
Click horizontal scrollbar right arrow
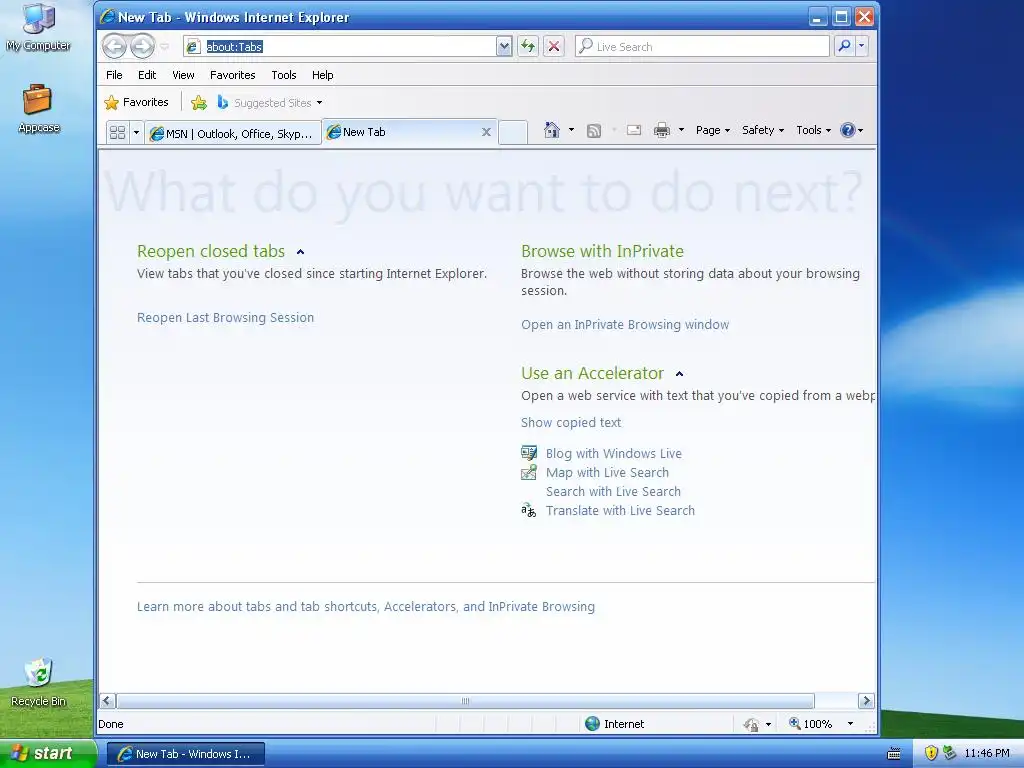(x=866, y=701)
